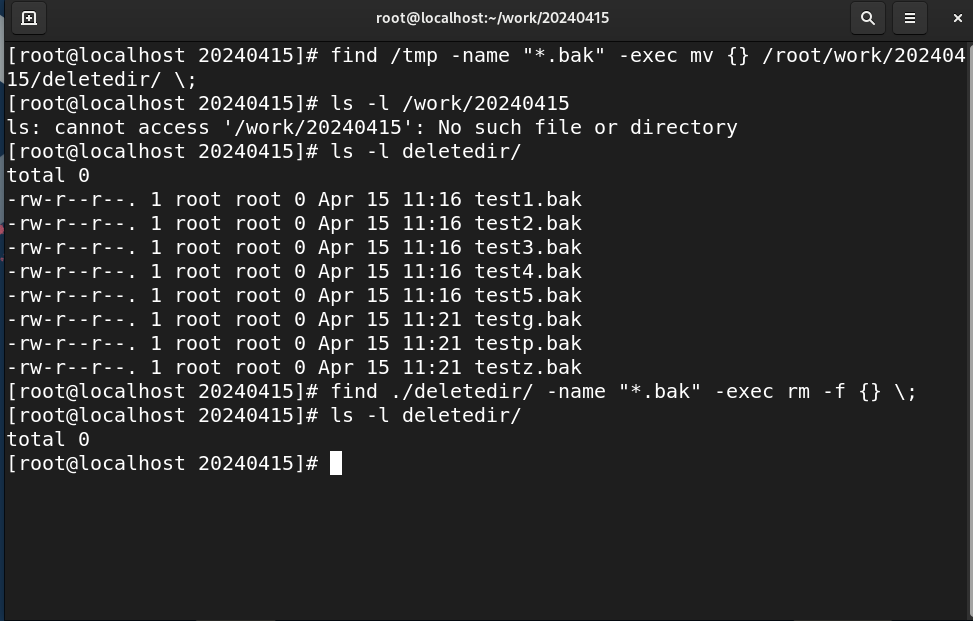Click testg.bak filename
The height and width of the screenshot is (621, 973).
[x=528, y=319]
